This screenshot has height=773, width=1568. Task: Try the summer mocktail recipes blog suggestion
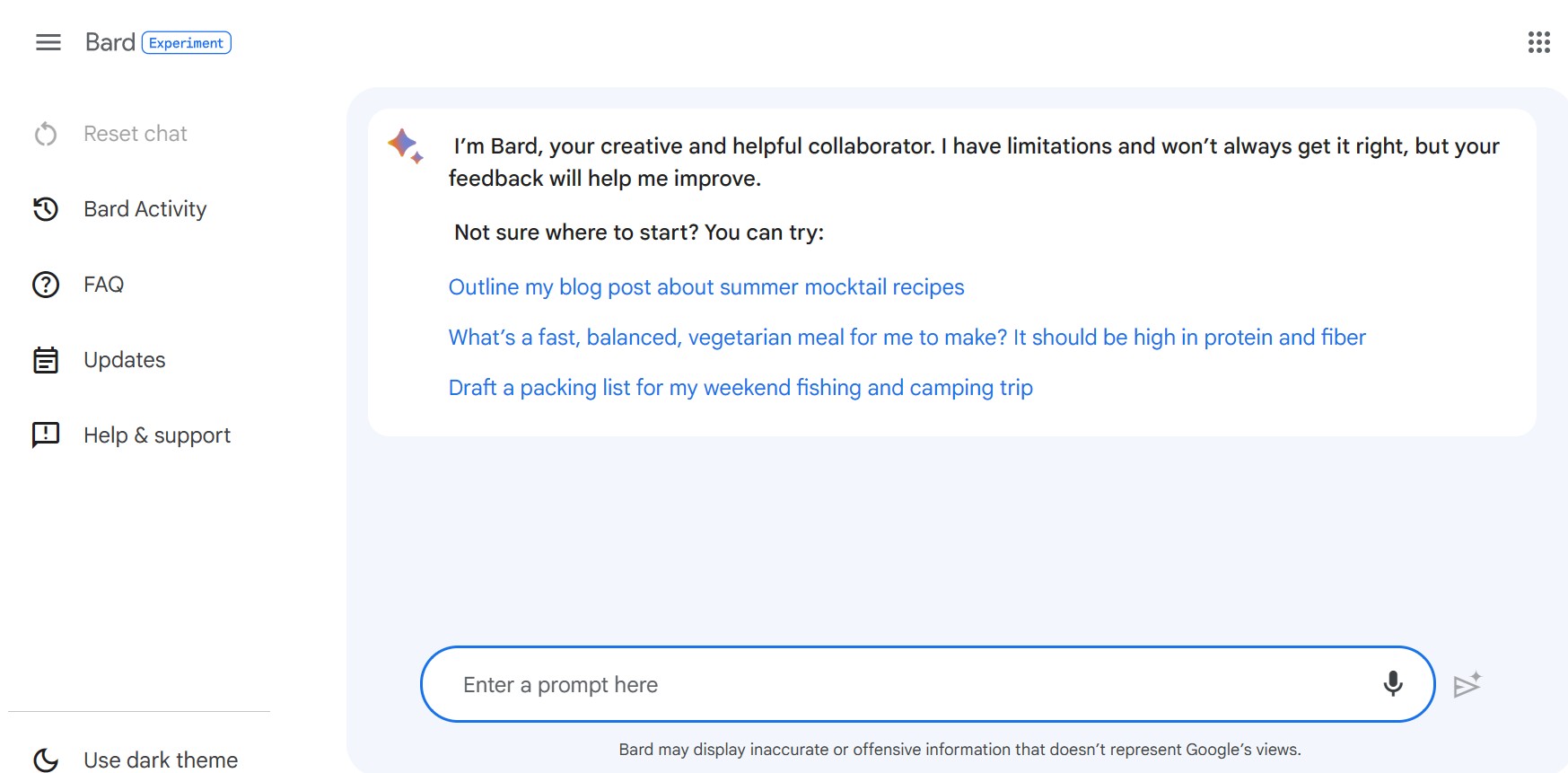tap(706, 287)
